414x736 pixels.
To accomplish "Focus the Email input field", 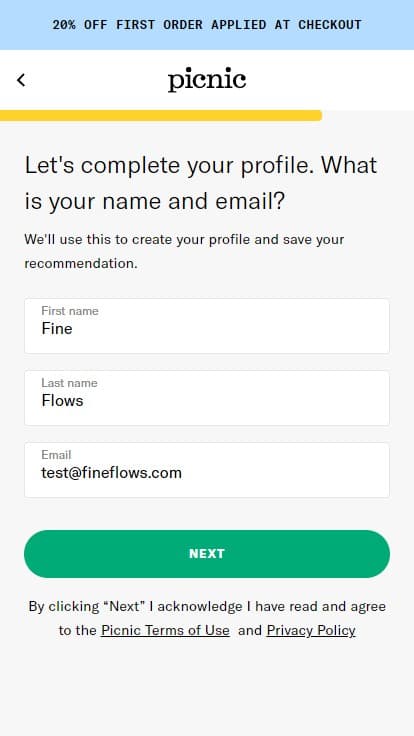I will (x=207, y=470).
